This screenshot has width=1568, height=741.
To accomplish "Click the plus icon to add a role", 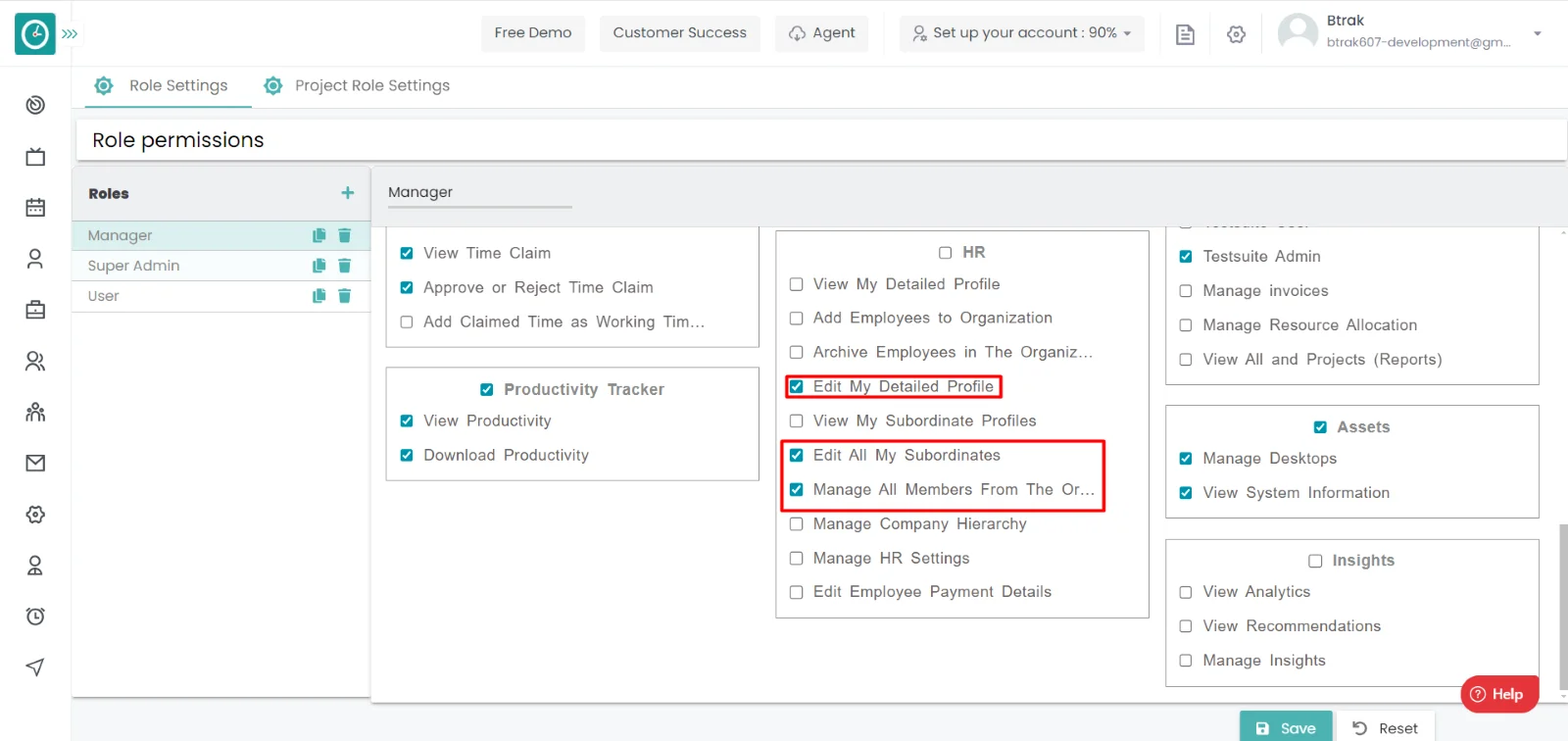I will click(347, 193).
